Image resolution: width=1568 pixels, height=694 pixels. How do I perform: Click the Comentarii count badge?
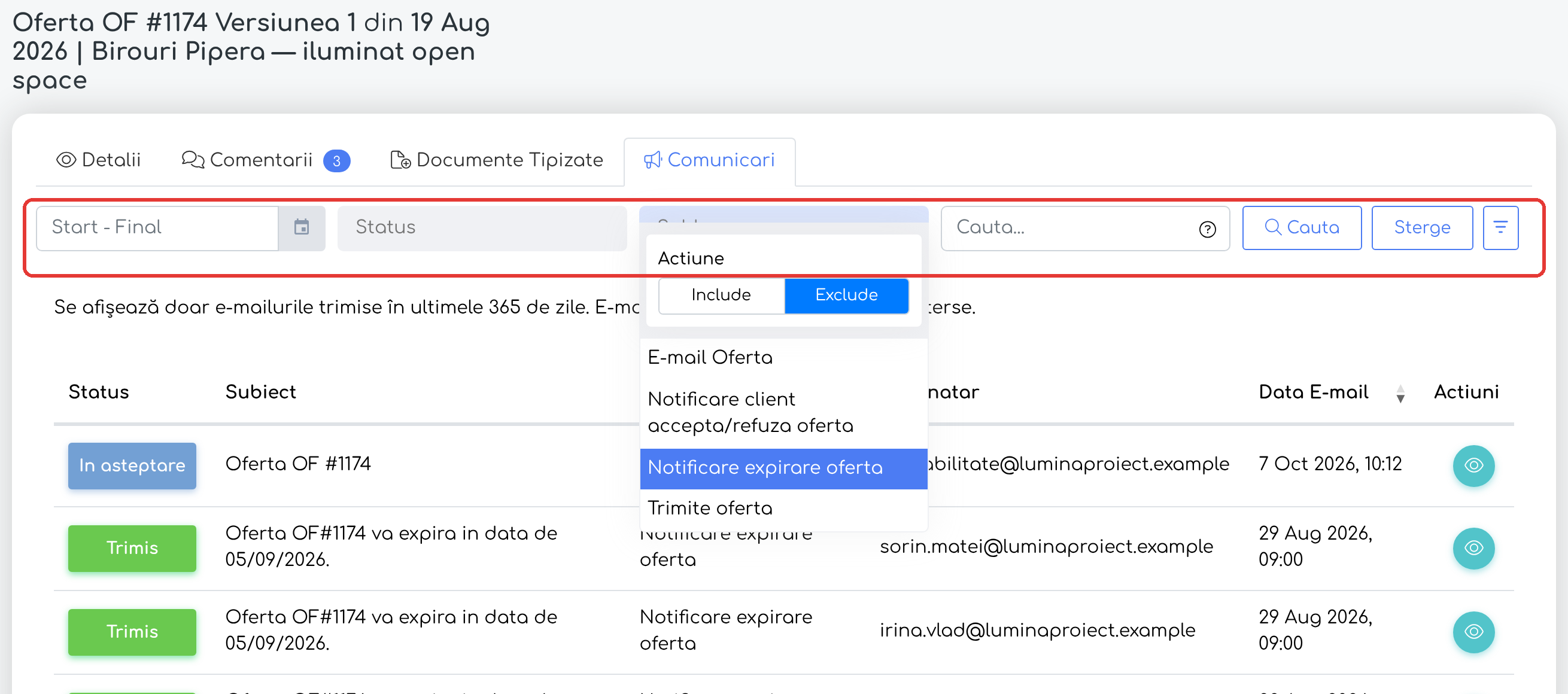tap(336, 161)
